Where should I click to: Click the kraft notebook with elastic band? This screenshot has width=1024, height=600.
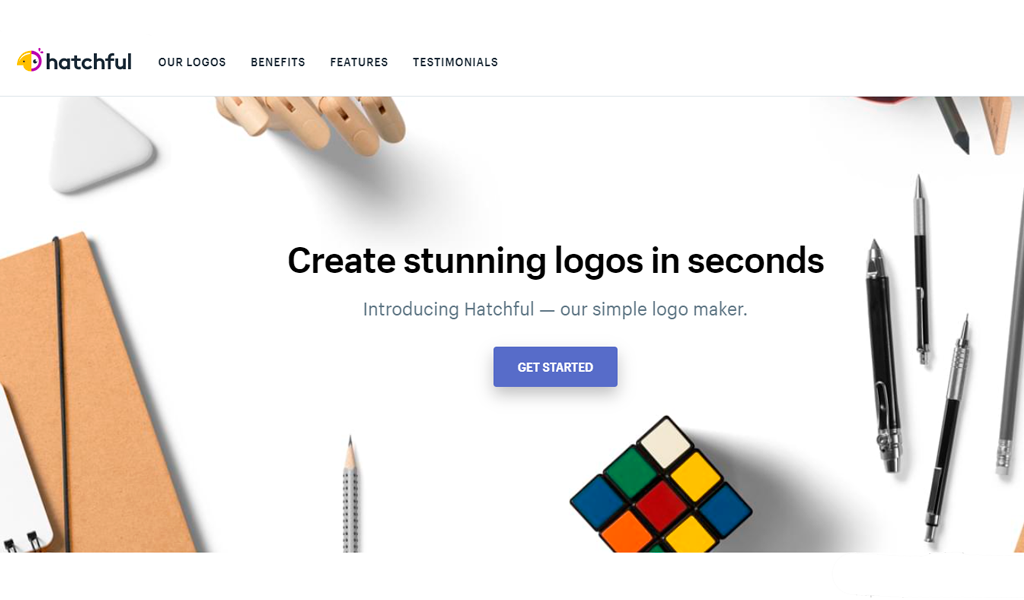tap(98, 392)
